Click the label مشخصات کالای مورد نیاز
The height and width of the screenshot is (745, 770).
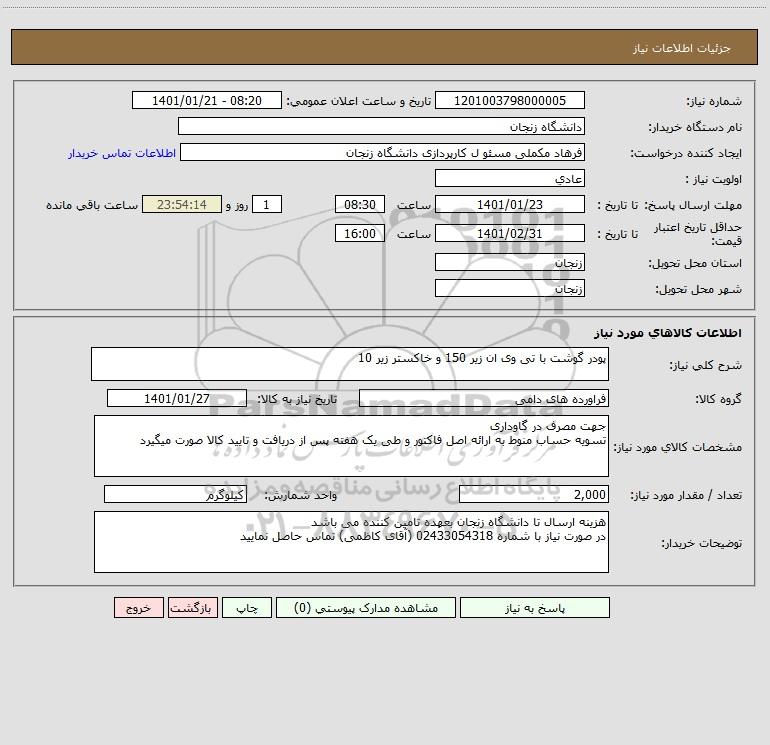[x=678, y=447]
